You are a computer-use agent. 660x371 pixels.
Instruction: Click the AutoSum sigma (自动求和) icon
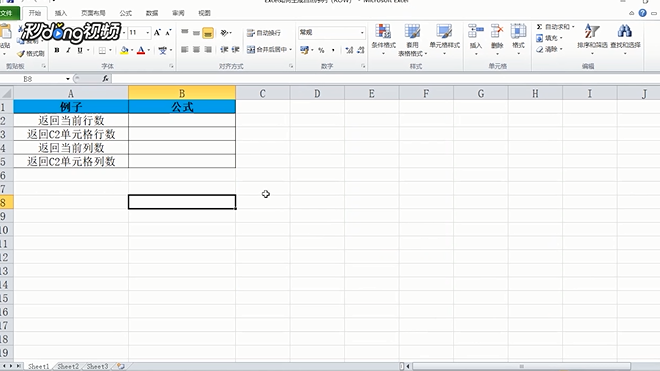coord(539,27)
